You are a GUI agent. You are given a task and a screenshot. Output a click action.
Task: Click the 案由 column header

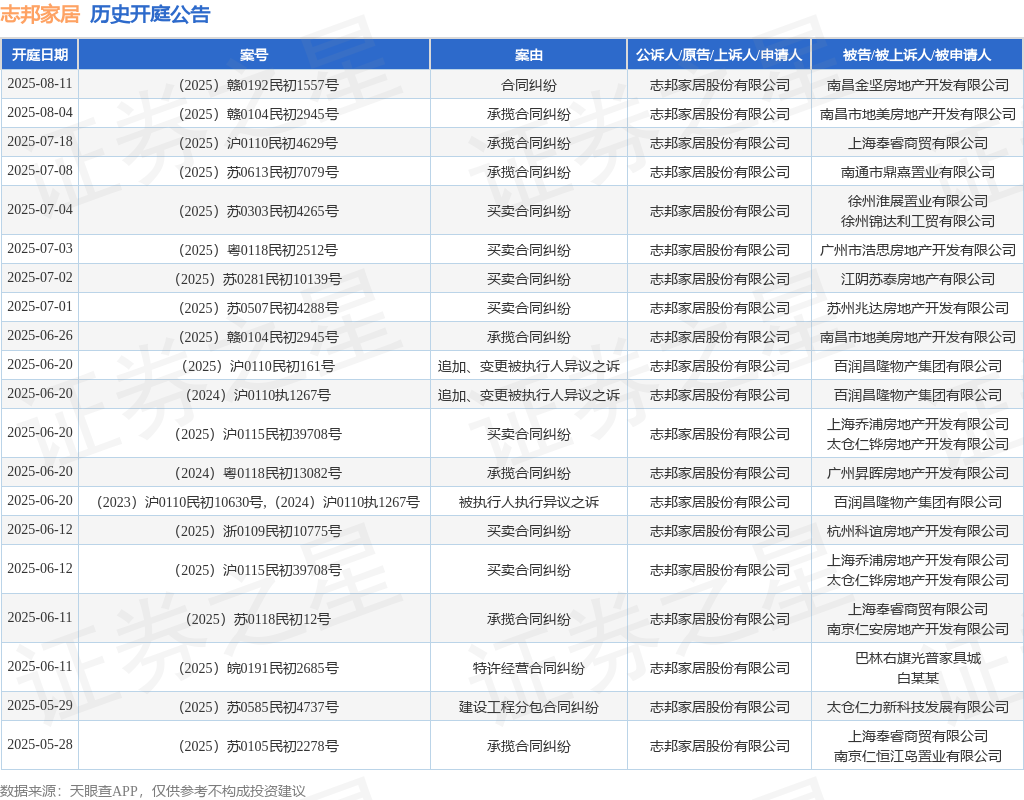[528, 55]
